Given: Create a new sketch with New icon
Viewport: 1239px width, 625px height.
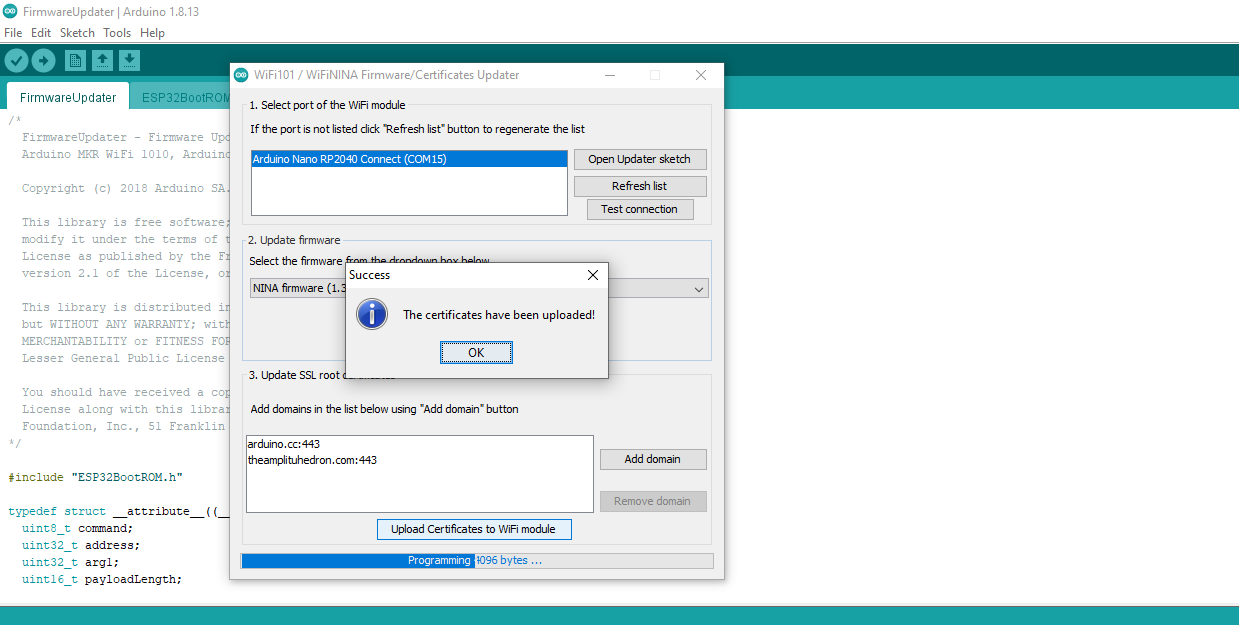Looking at the screenshot, I should pyautogui.click(x=75, y=61).
